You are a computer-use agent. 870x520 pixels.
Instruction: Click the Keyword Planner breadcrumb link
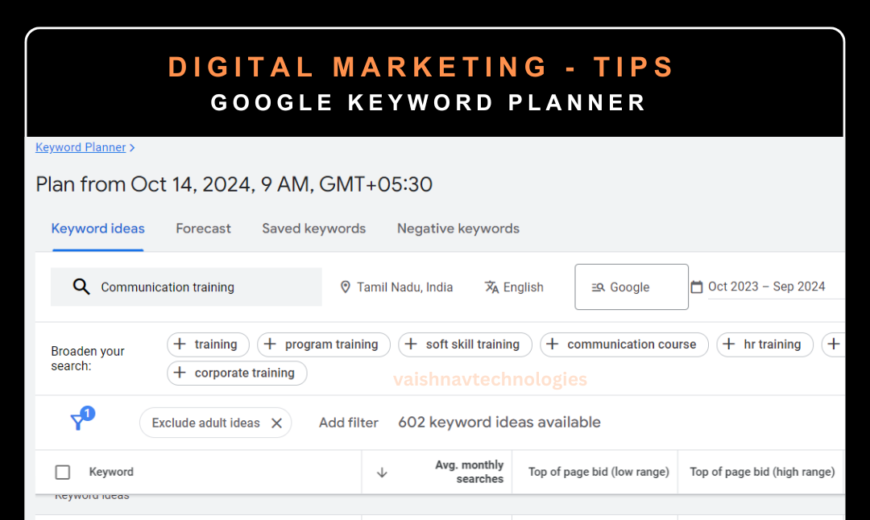coord(80,147)
